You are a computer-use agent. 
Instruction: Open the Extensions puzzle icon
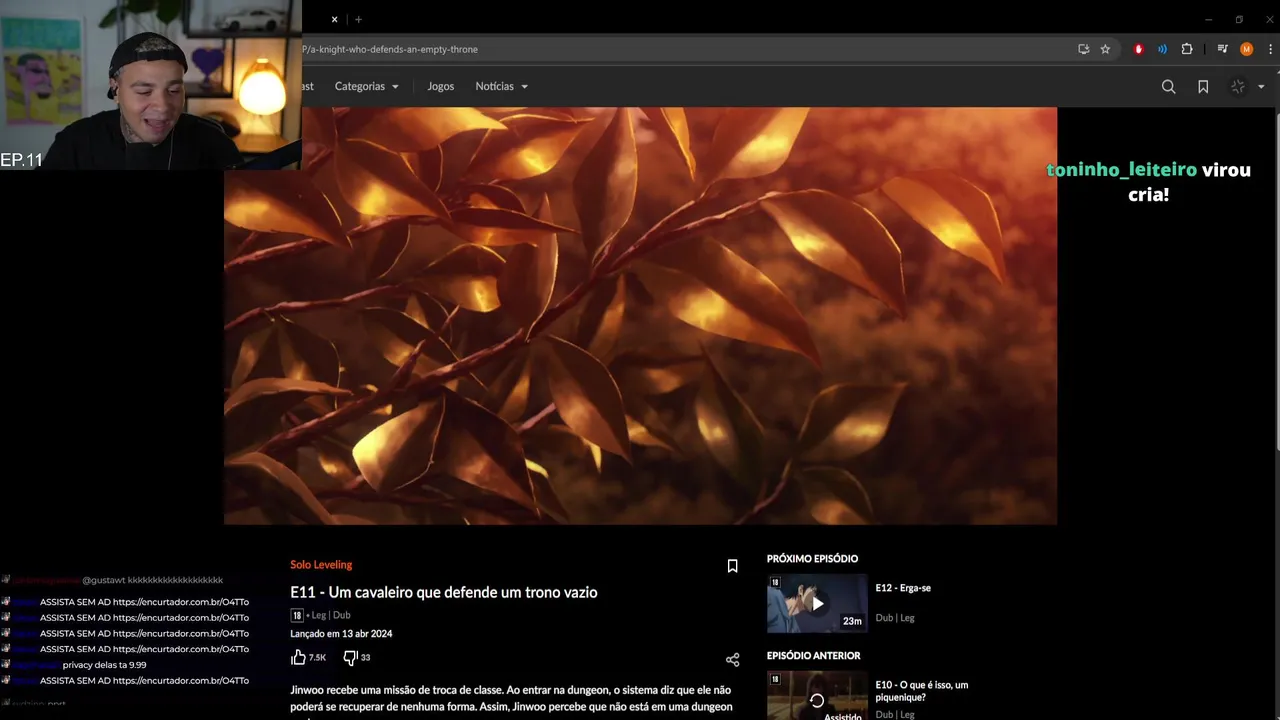point(1187,49)
